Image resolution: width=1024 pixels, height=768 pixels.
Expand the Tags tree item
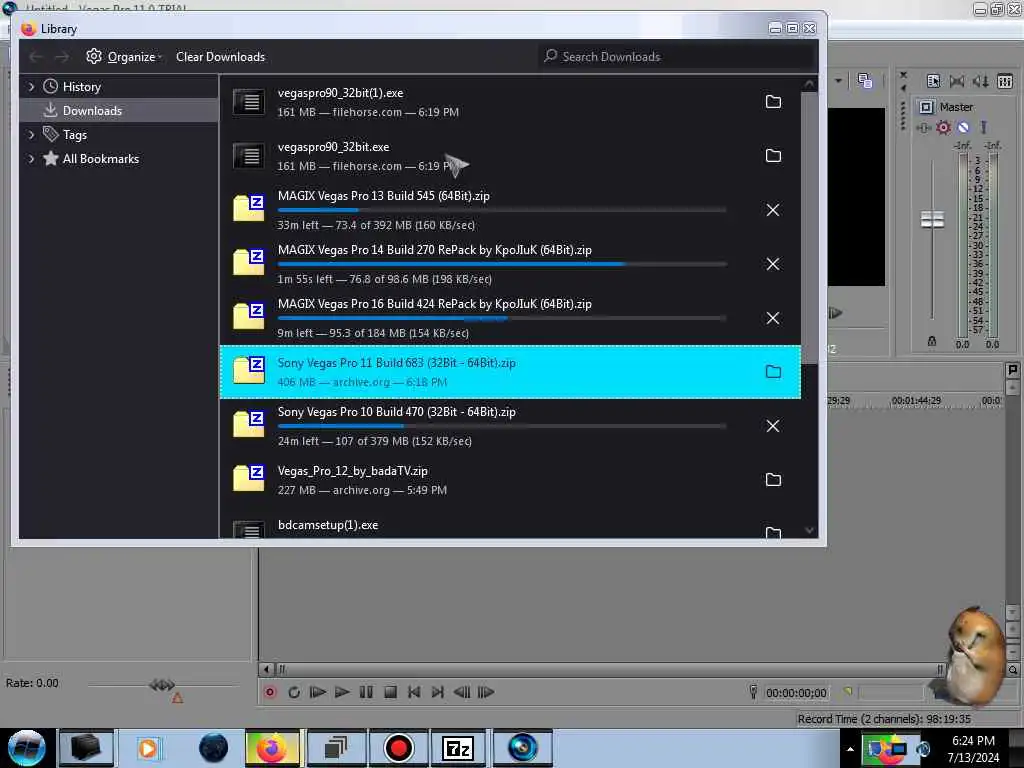coord(31,135)
